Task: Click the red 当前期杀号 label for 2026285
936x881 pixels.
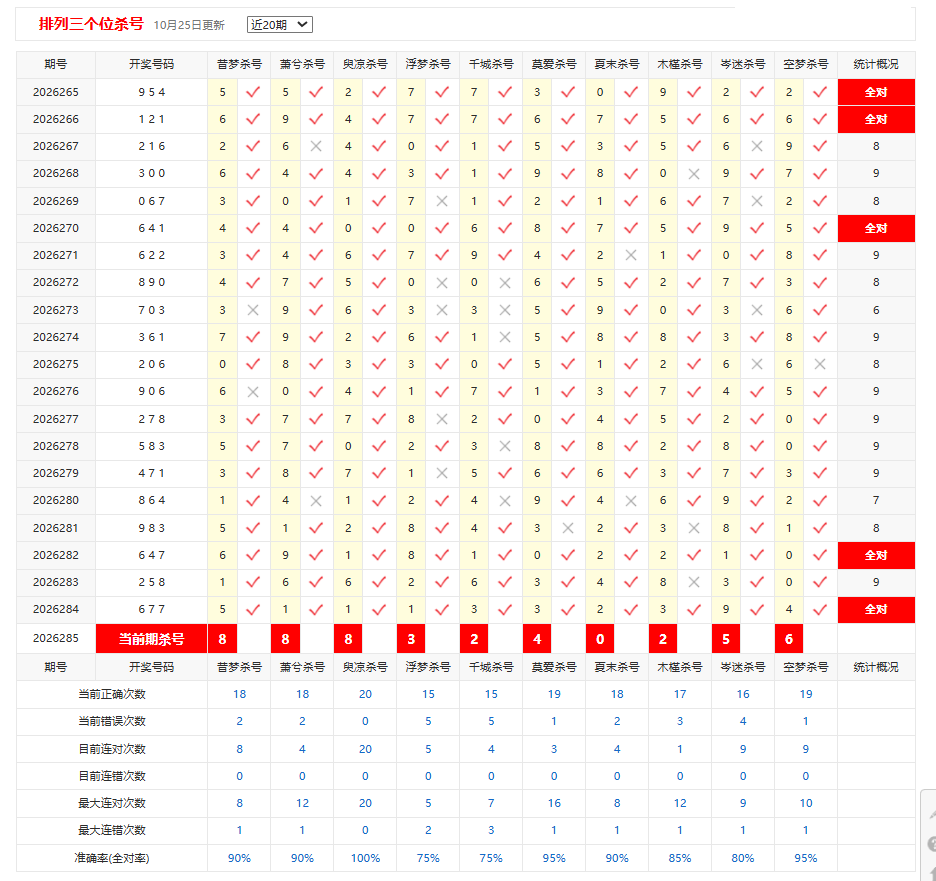Action: pos(152,639)
